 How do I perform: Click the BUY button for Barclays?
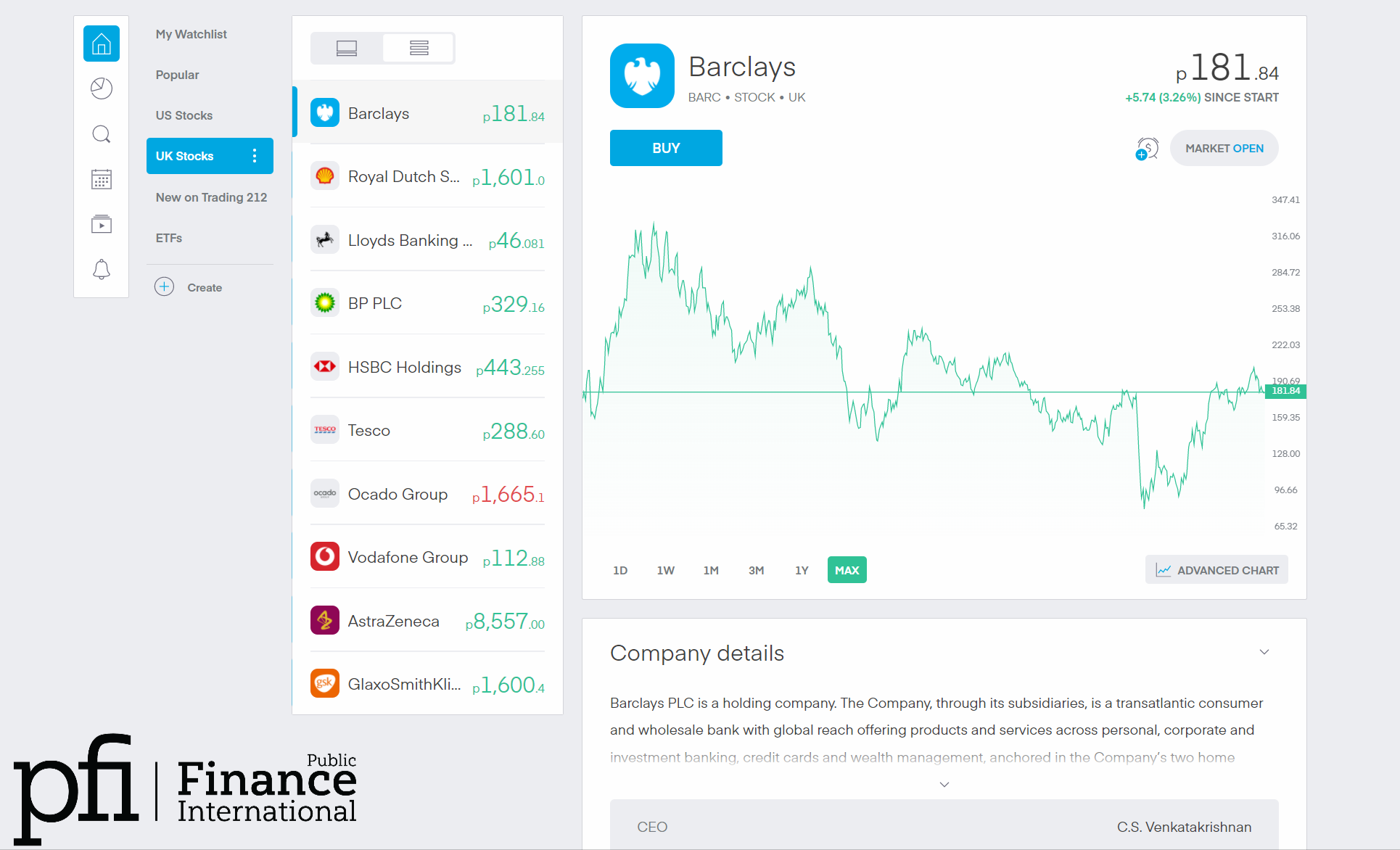pos(665,147)
